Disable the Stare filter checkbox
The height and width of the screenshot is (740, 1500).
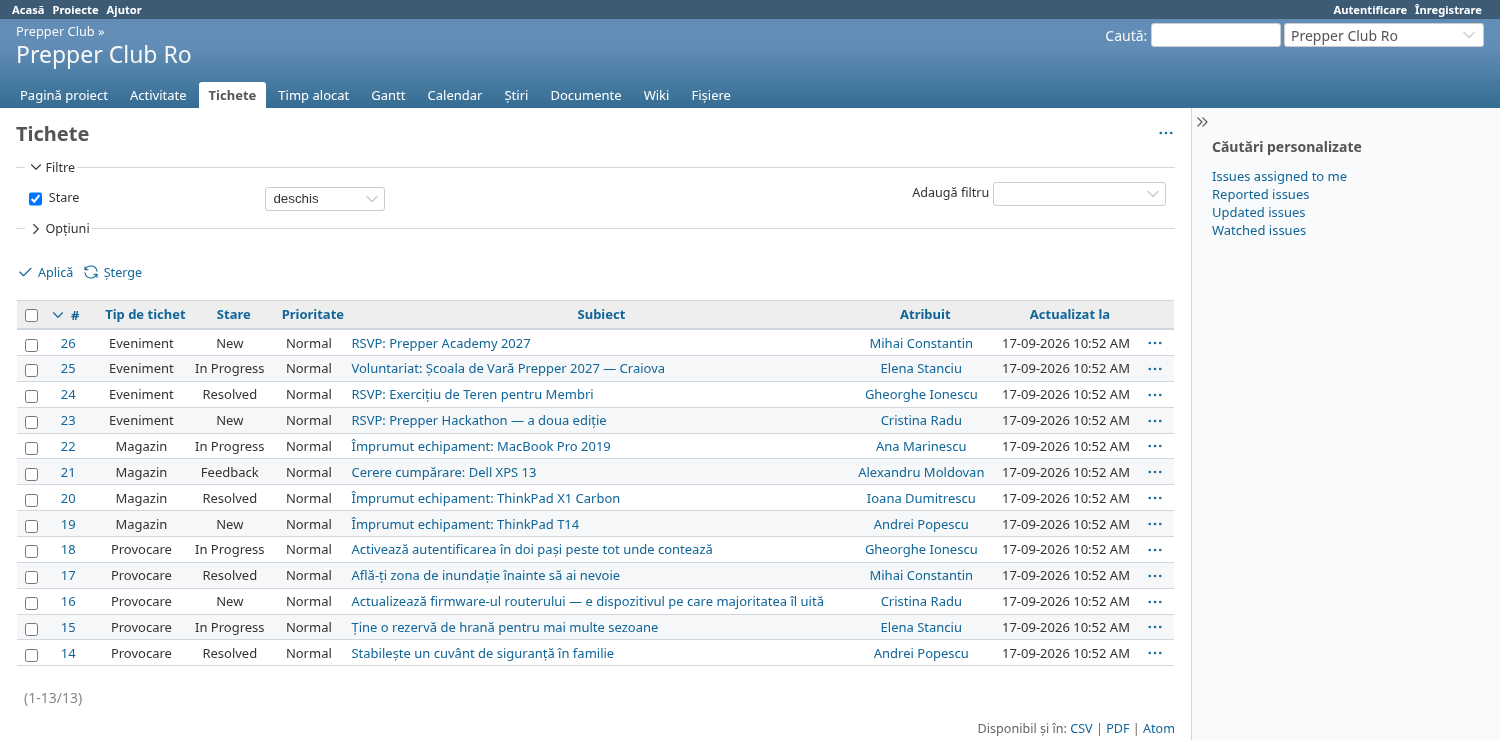36,199
